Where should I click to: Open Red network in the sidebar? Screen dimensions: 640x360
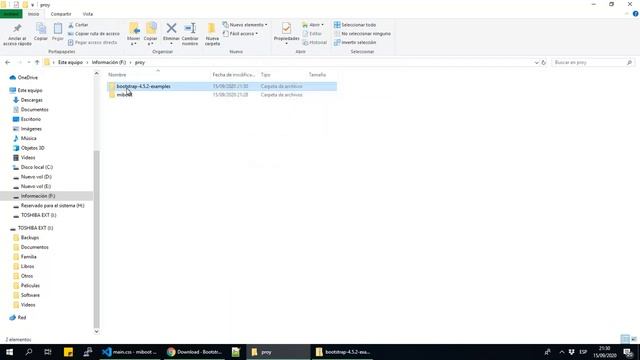pyautogui.click(x=22, y=318)
